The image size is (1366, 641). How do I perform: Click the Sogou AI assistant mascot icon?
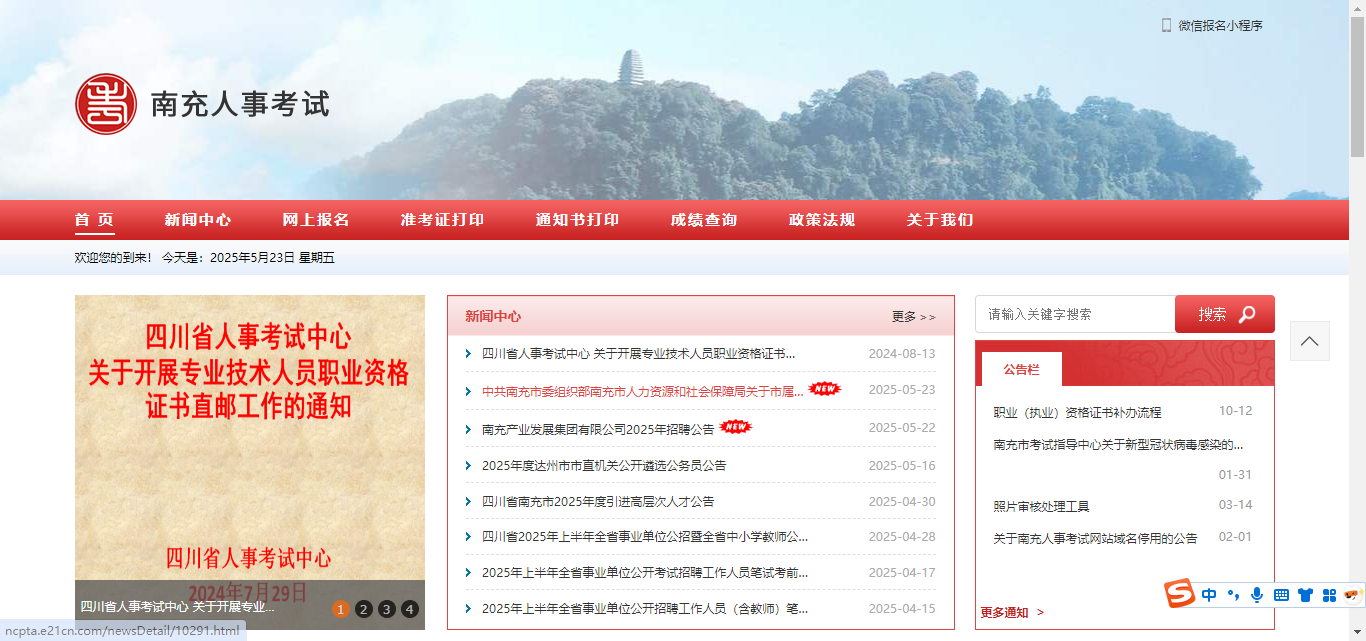[x=1353, y=595]
